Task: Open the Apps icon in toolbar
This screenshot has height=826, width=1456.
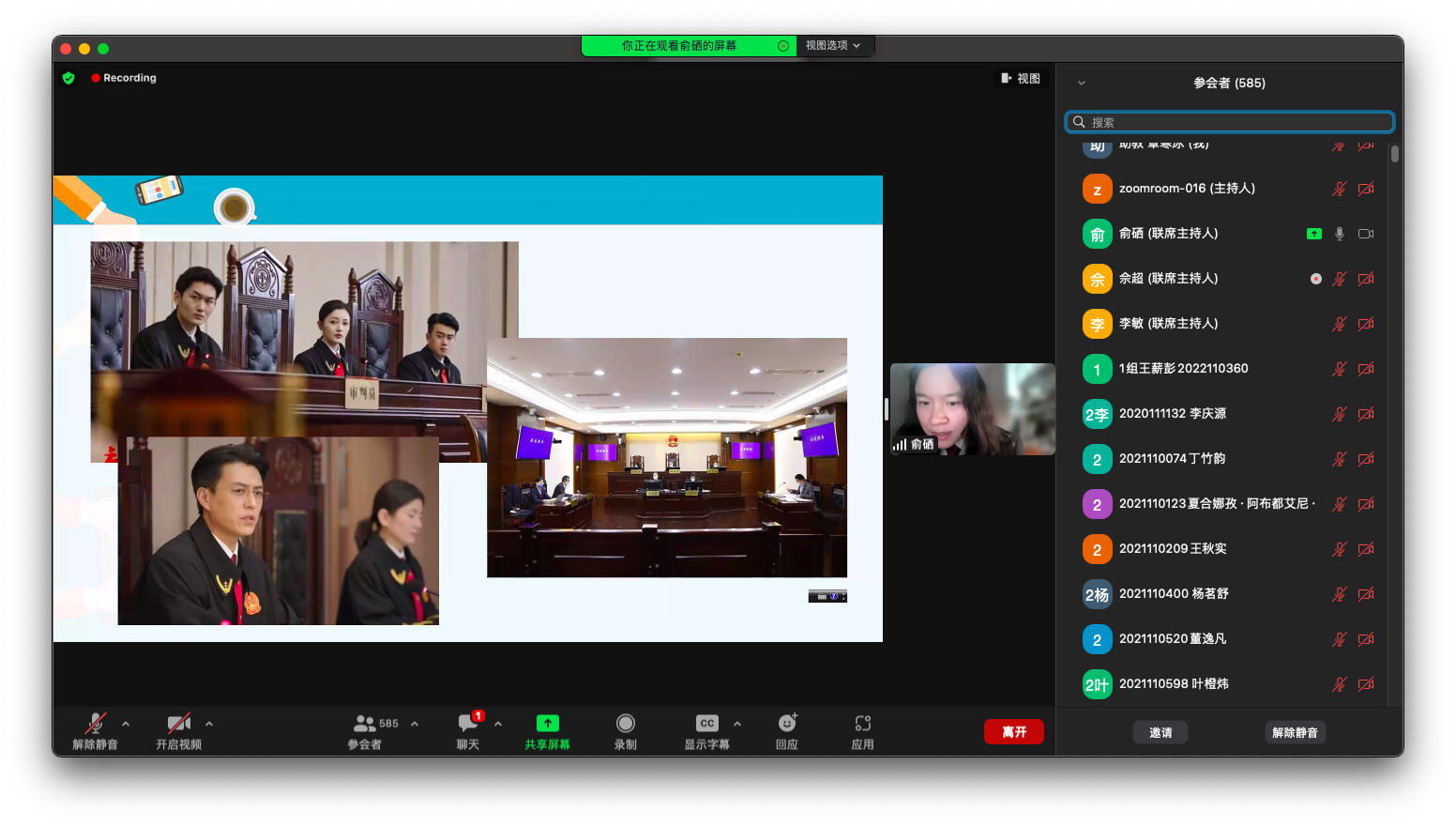Action: (x=863, y=724)
